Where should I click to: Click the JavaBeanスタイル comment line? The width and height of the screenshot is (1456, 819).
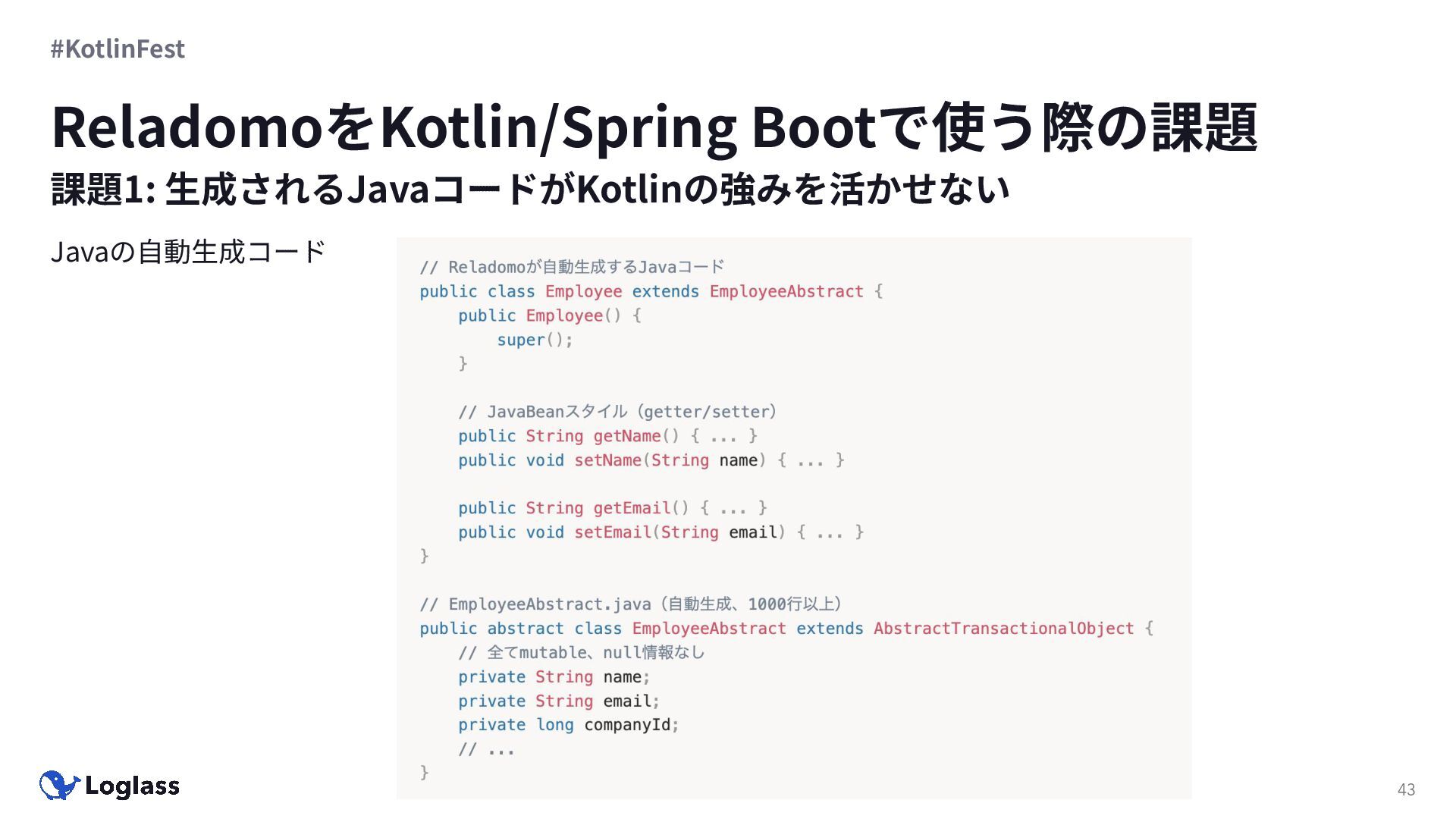(617, 412)
